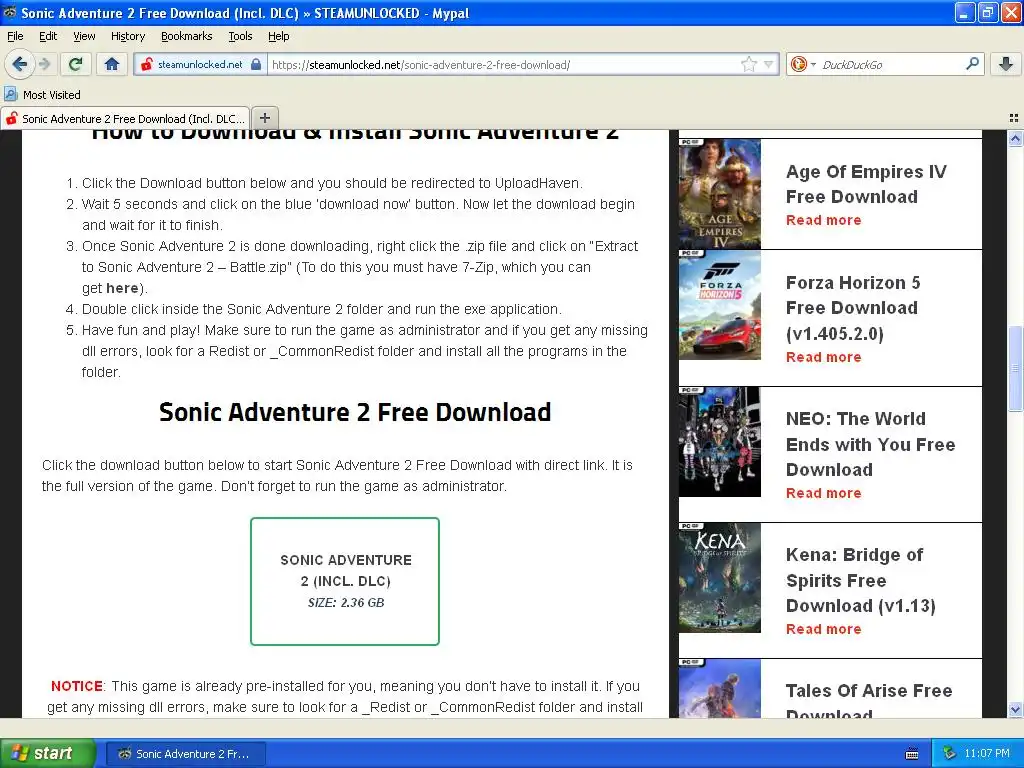The height and width of the screenshot is (768, 1024).
Task: Open the History menu
Action: 127,37
